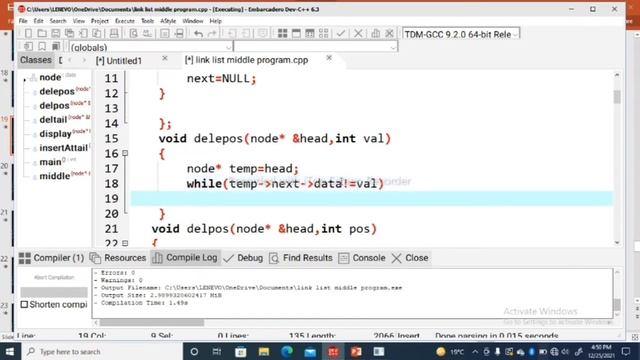Open File Explorer from the taskbar
This screenshot has width=640, height=360.
coord(264,351)
